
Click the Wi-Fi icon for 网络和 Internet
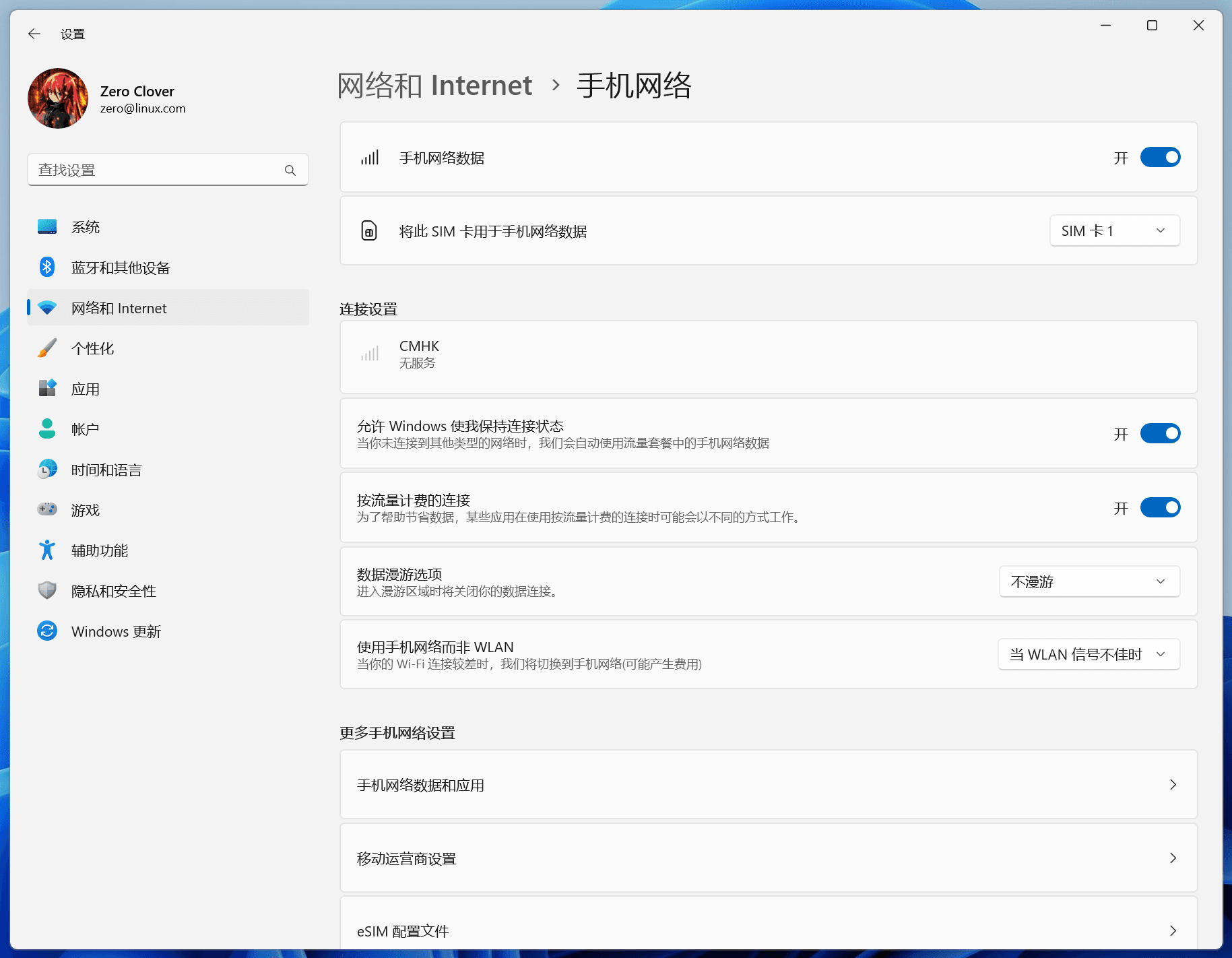click(x=47, y=308)
